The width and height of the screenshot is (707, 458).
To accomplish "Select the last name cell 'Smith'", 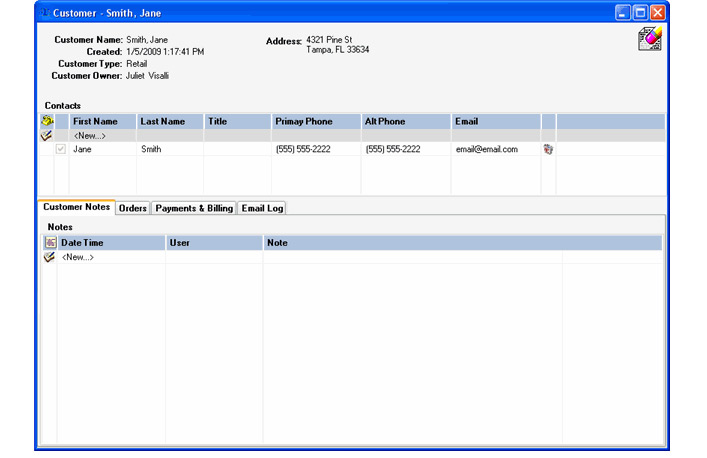I will click(x=170, y=149).
